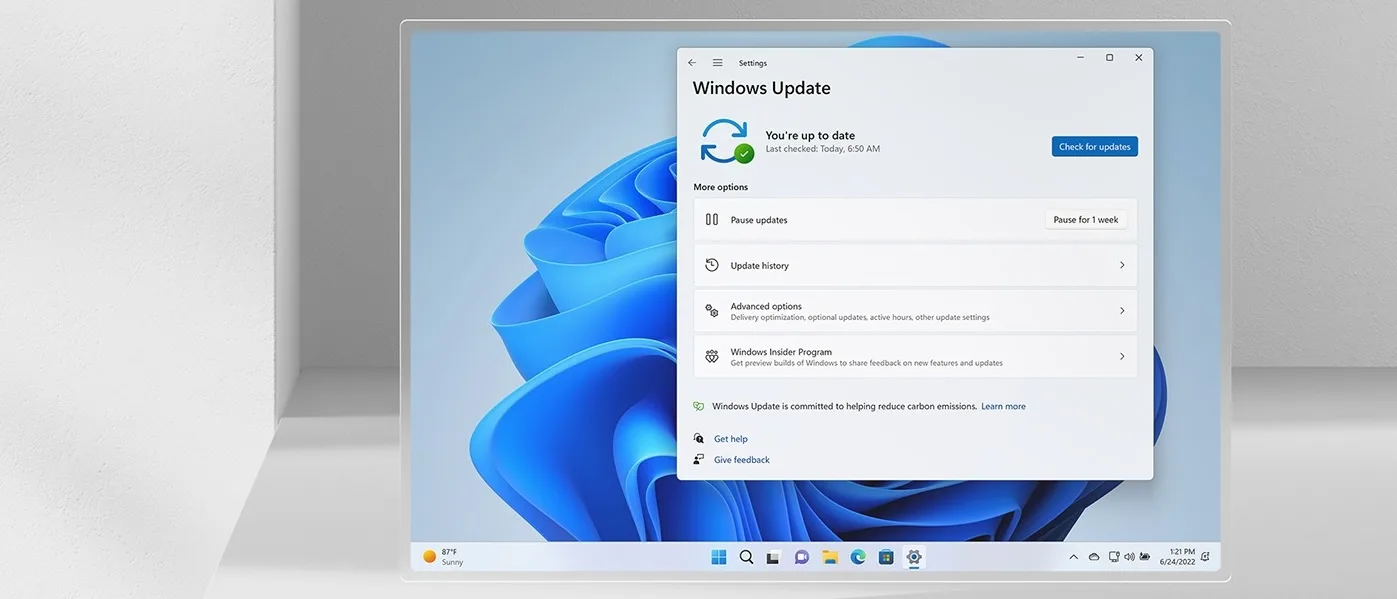Click the Give feedback link
The height and width of the screenshot is (599, 1397).
[x=741, y=460]
